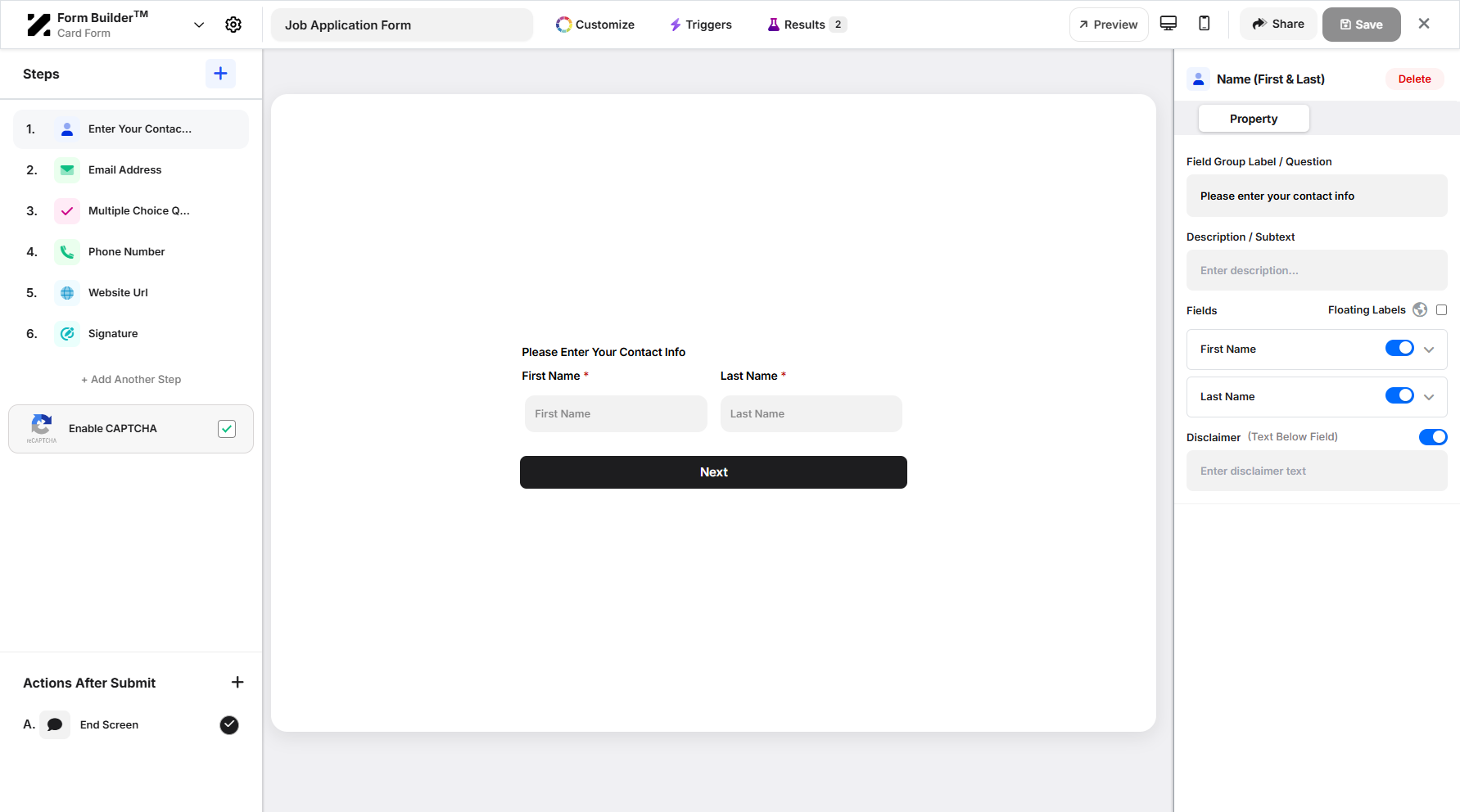Viewport: 1460px width, 812px height.
Task: Click the Form Builder logo icon
Action: pos(38,25)
